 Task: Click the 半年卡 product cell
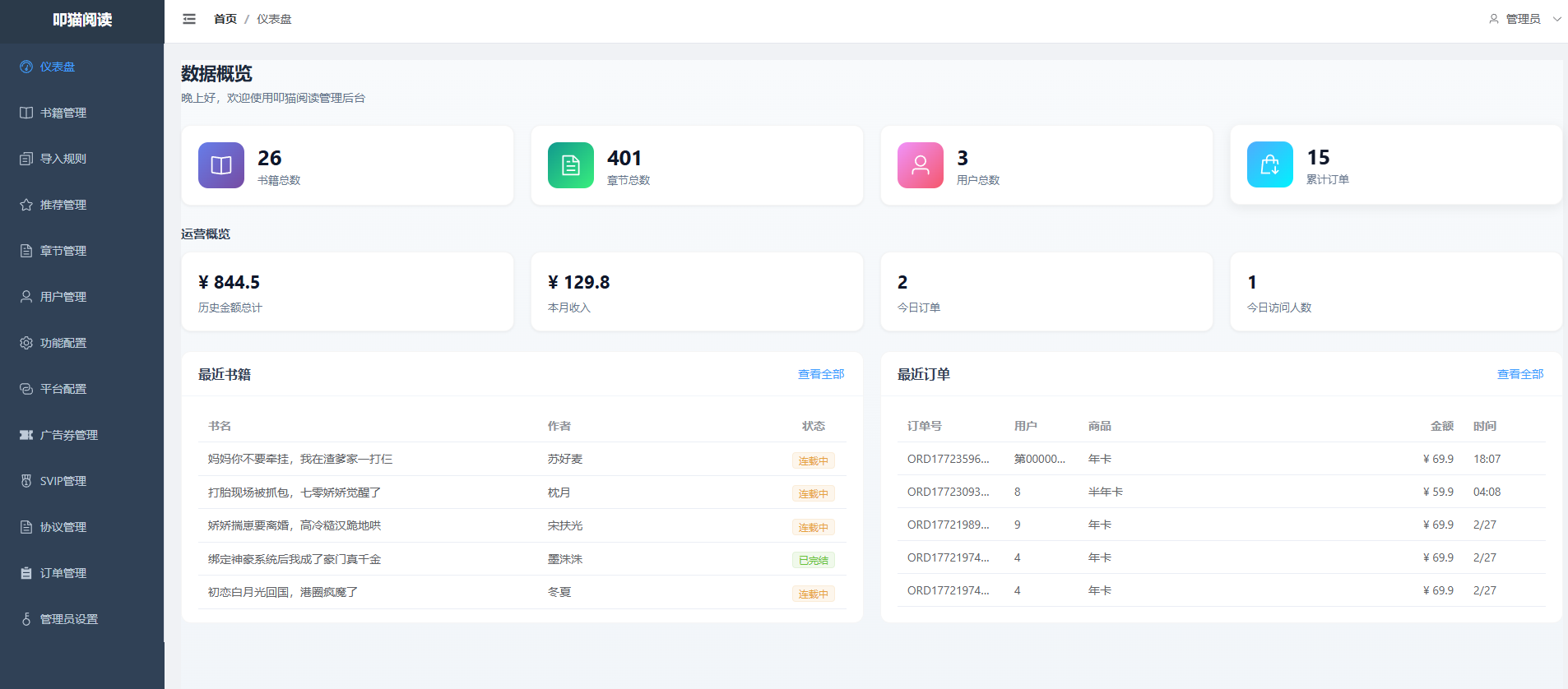pyautogui.click(x=1106, y=492)
